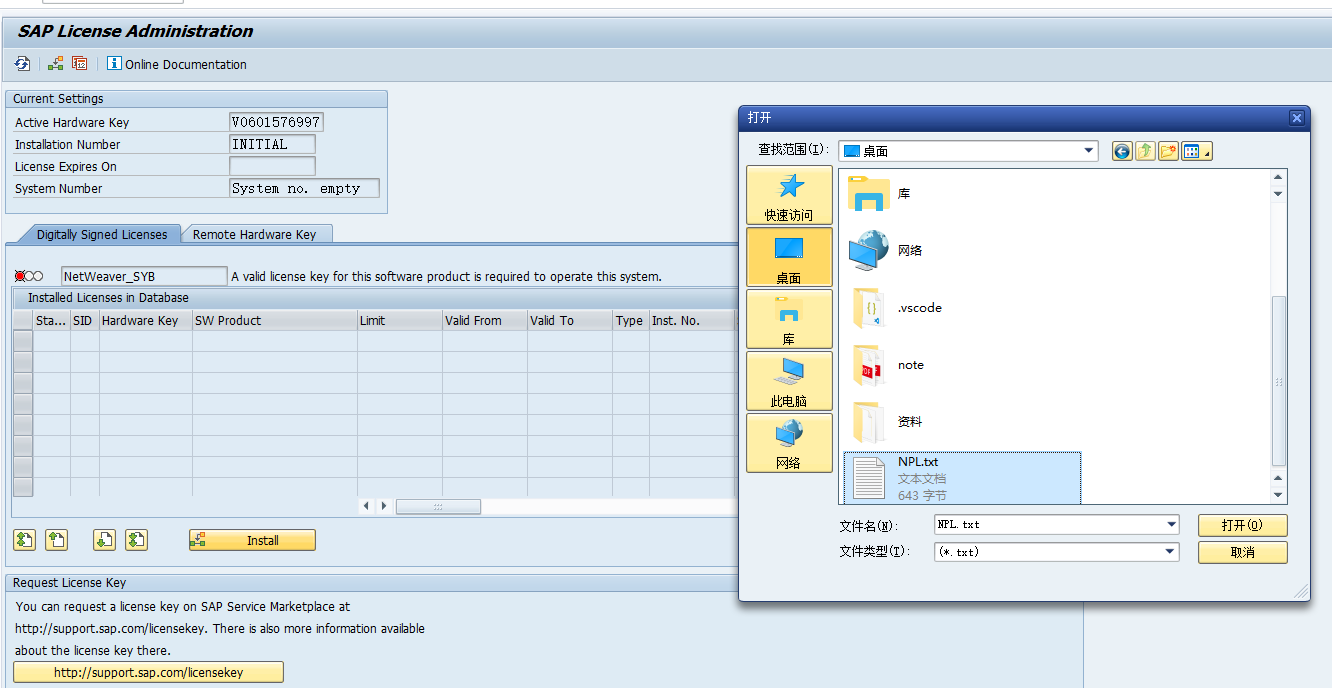The image size is (1332, 688).
Task: Click the up-one-level folder icon
Action: pyautogui.click(x=1145, y=151)
